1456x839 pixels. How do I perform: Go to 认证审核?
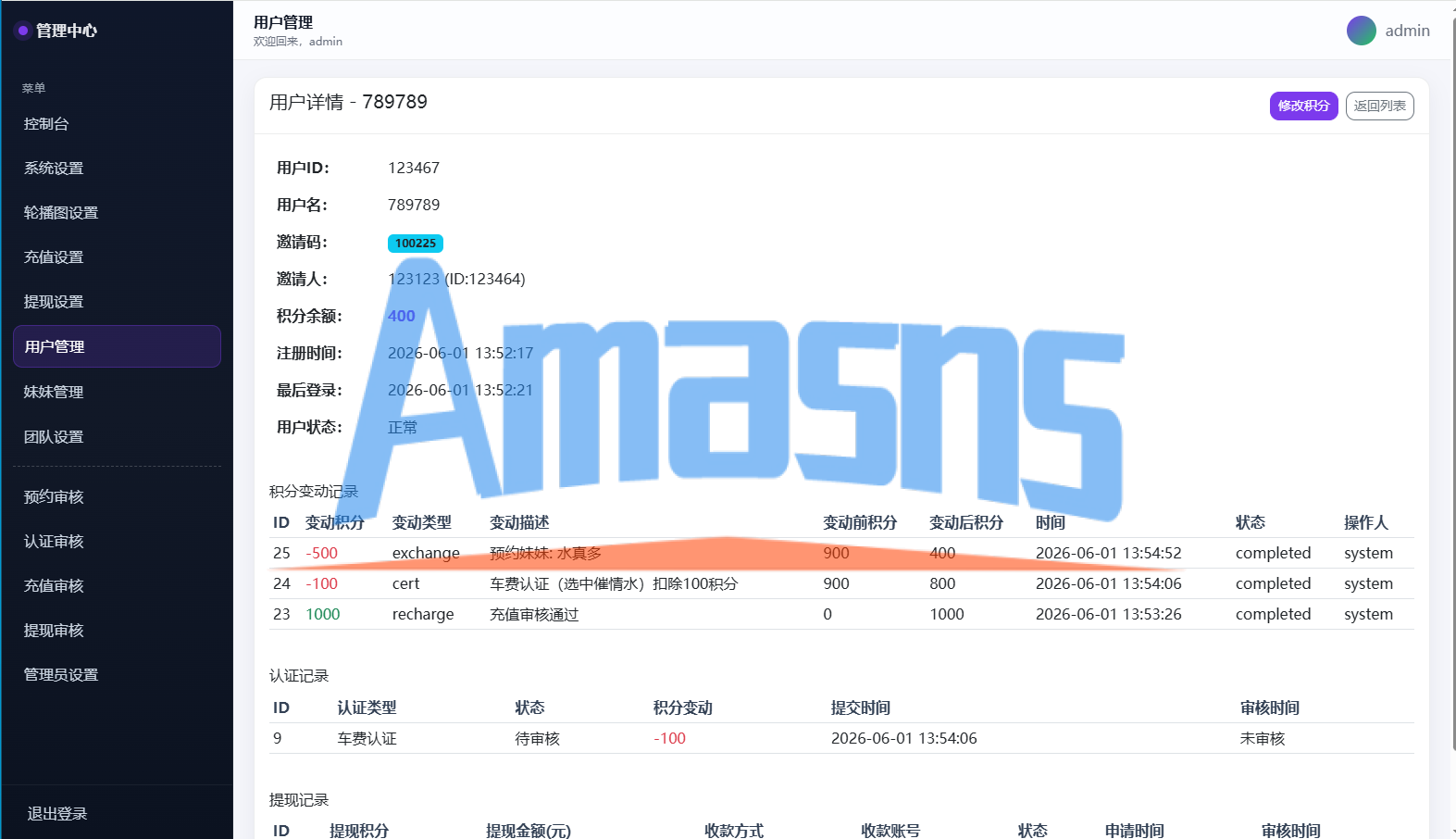[x=117, y=542]
